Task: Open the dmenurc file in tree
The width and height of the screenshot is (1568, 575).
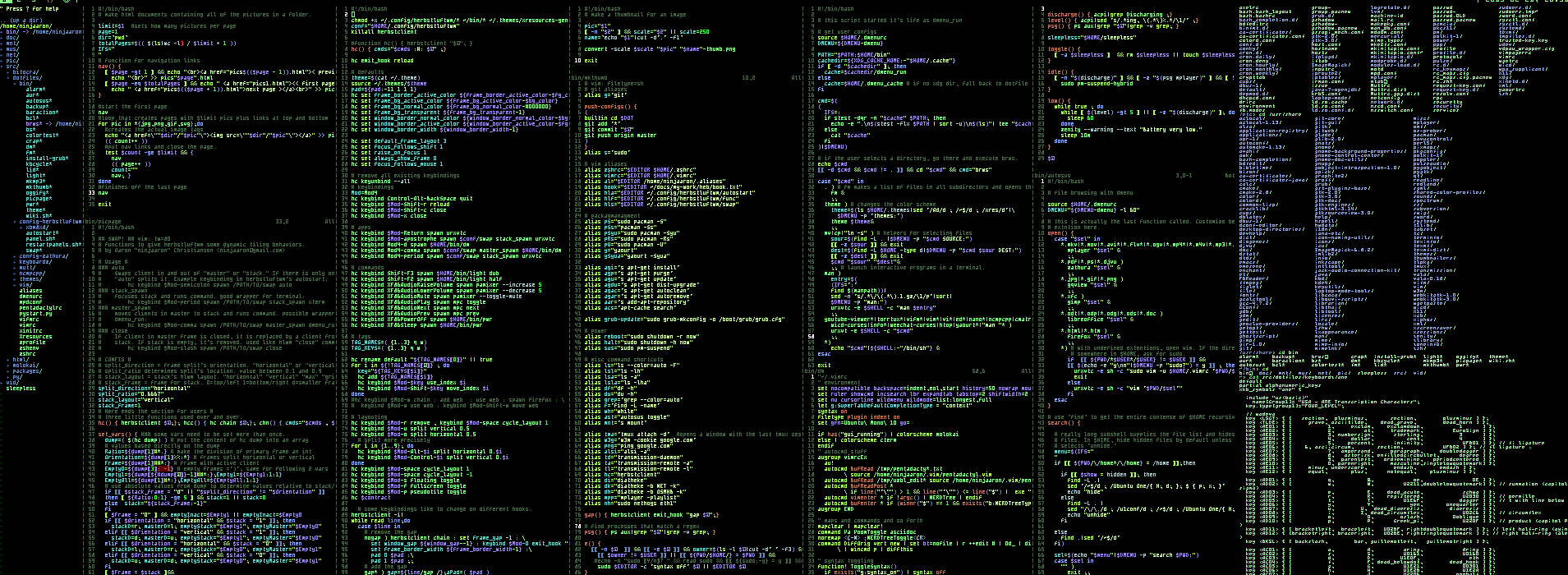Action: (31, 296)
